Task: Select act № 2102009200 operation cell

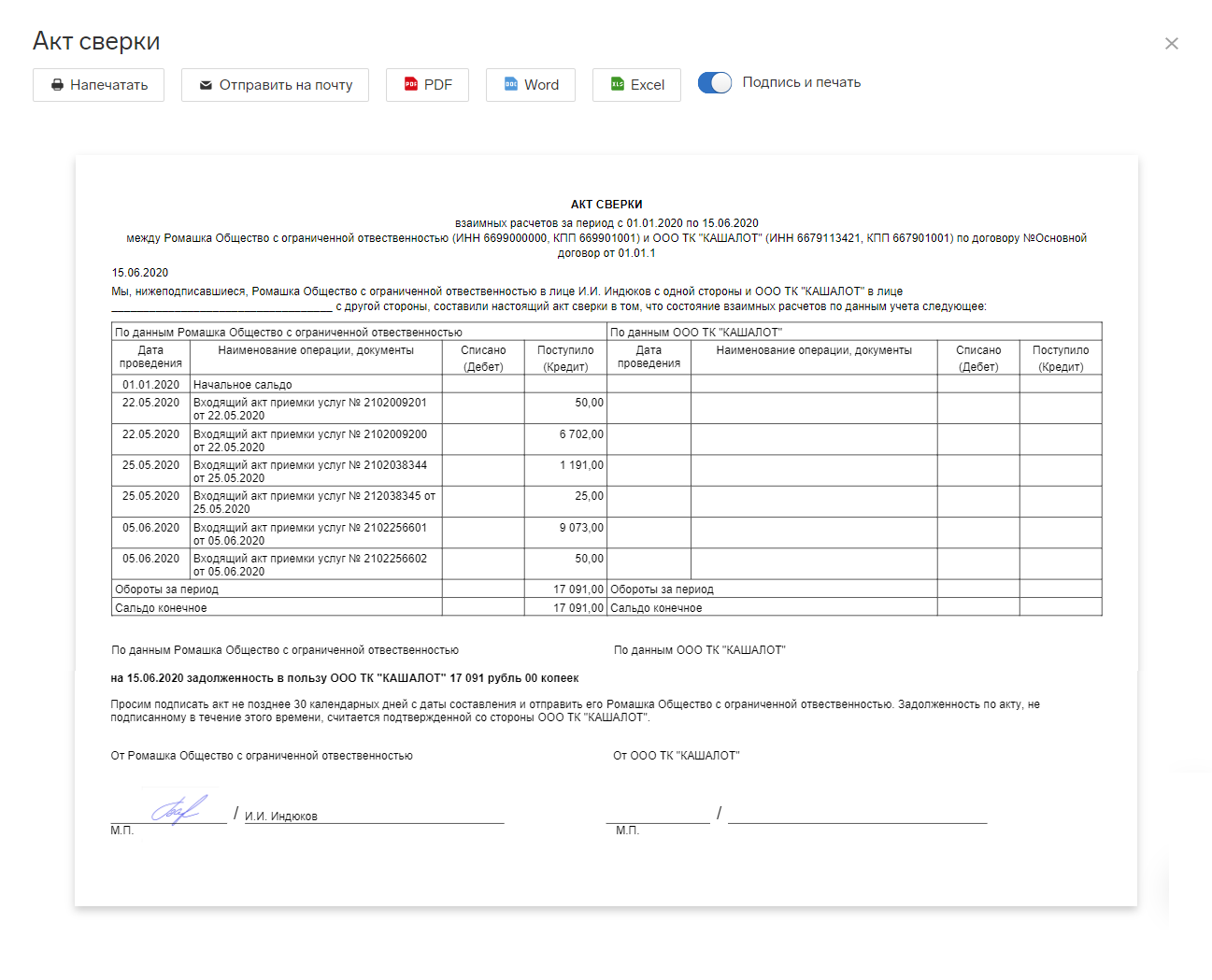Action: pos(317,440)
